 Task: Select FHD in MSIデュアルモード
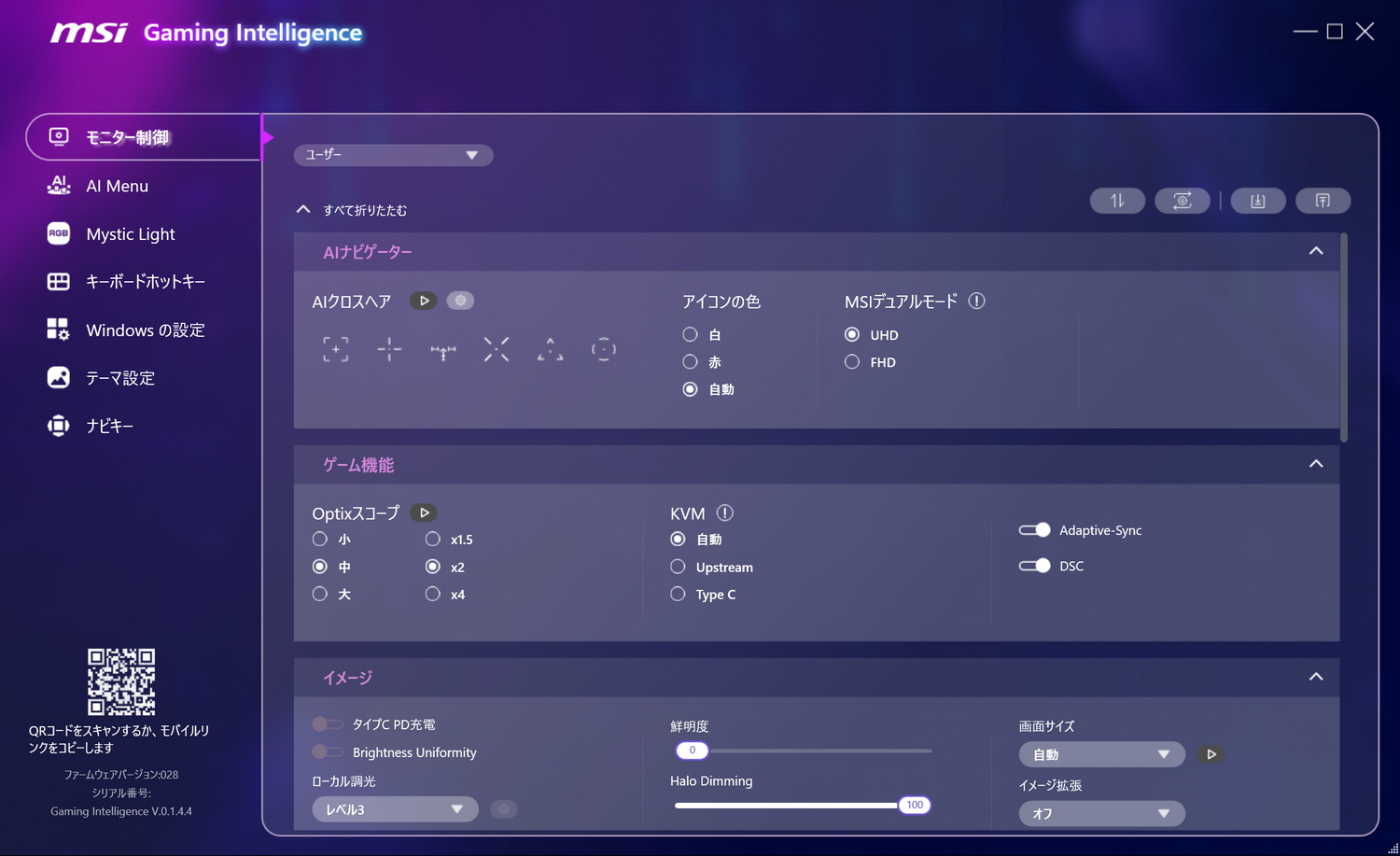(x=851, y=361)
